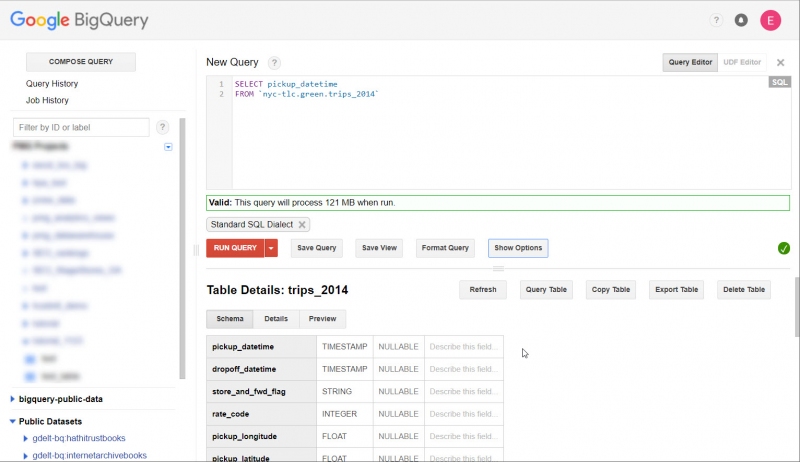The width and height of the screenshot is (800, 462).
Task: Click the Valid query message bar
Action: coord(498,203)
